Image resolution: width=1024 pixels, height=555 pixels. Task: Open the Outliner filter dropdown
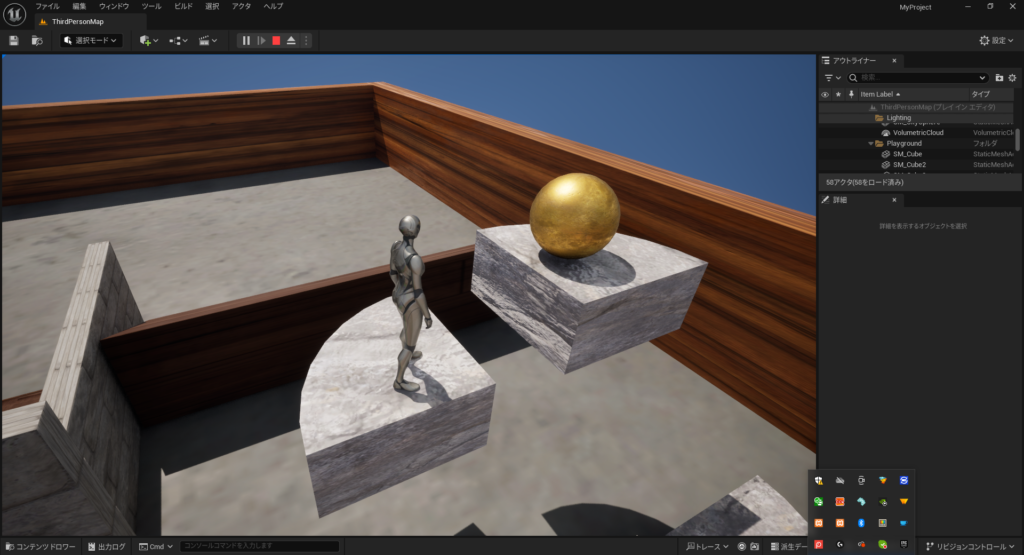pos(831,77)
